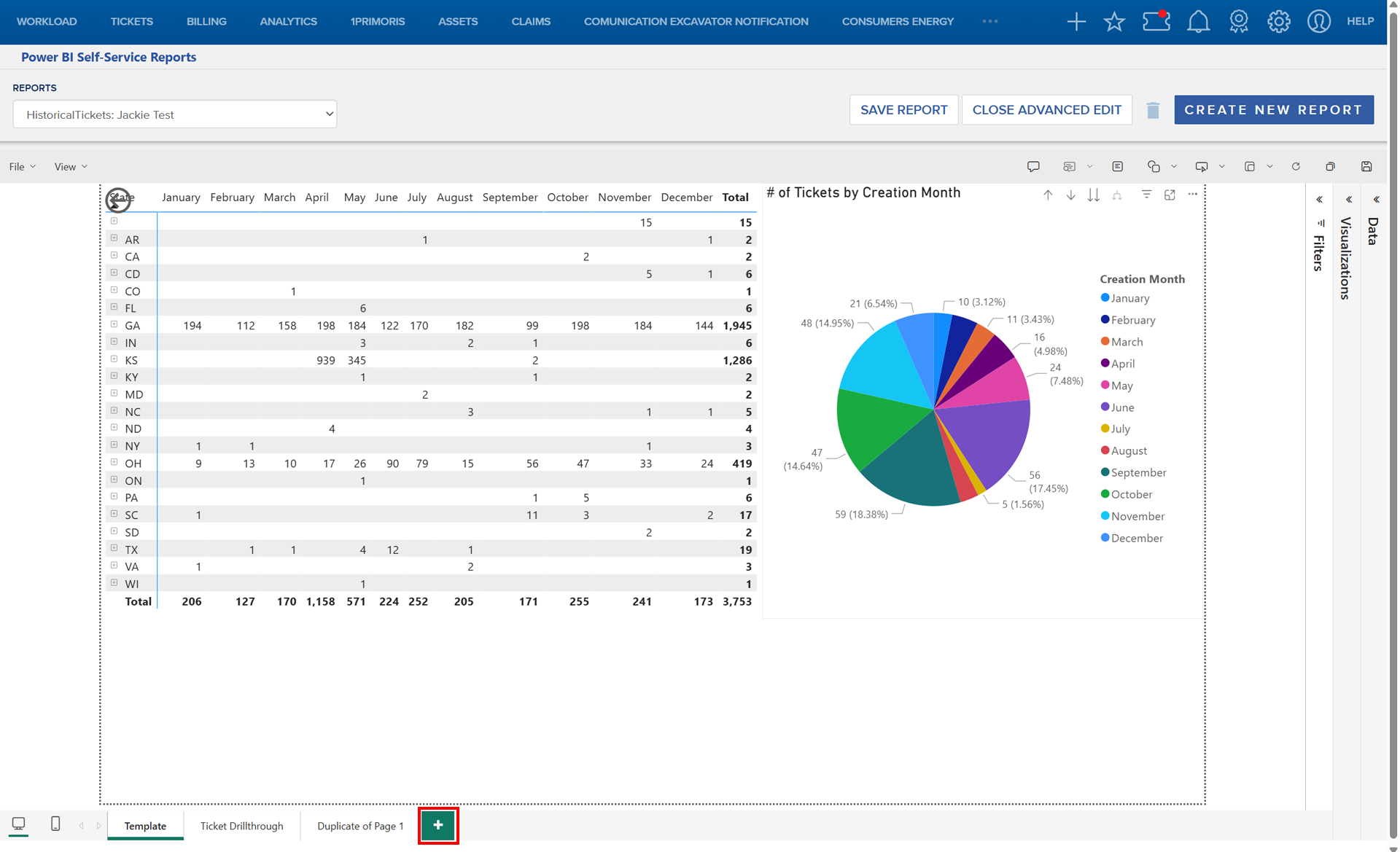
Task: Expand the Filters pane
Action: pyautogui.click(x=1319, y=200)
